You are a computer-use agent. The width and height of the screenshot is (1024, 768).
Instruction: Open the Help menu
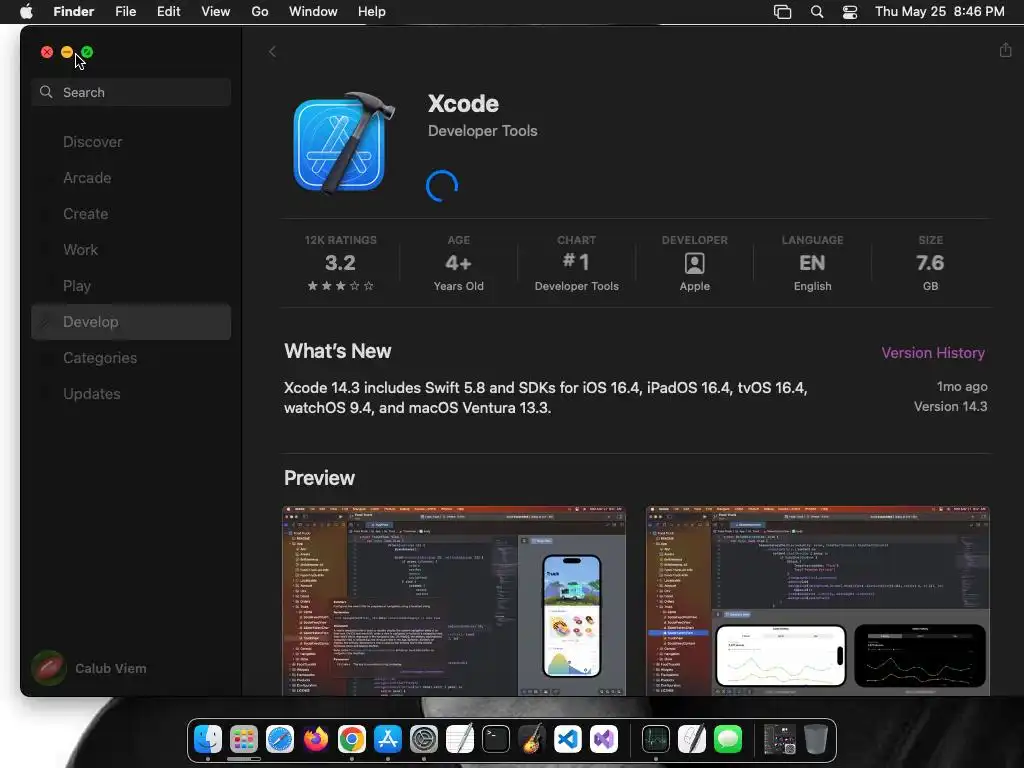pos(372,12)
